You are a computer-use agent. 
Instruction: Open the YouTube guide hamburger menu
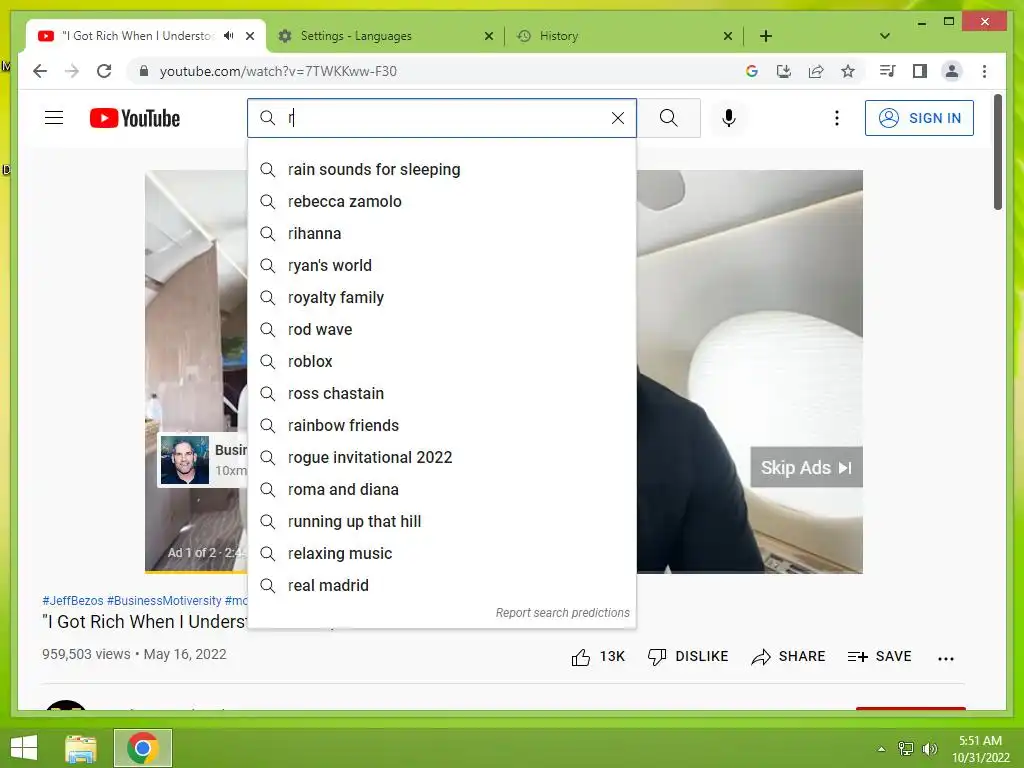pyautogui.click(x=54, y=118)
